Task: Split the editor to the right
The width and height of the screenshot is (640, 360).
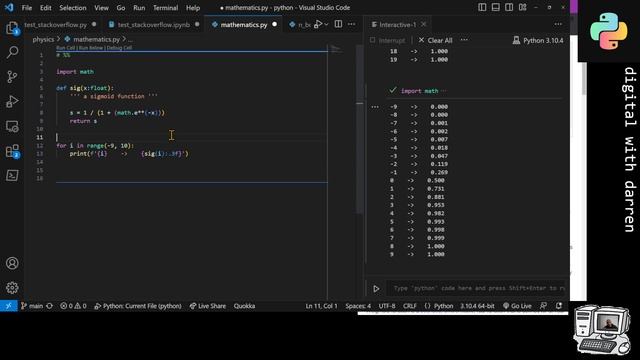Action: (x=338, y=24)
